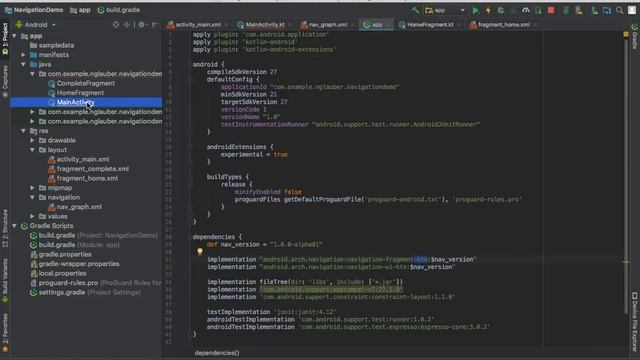Collapse all in Project panel icon
The height and width of the screenshot is (360, 640).
pos(127,25)
